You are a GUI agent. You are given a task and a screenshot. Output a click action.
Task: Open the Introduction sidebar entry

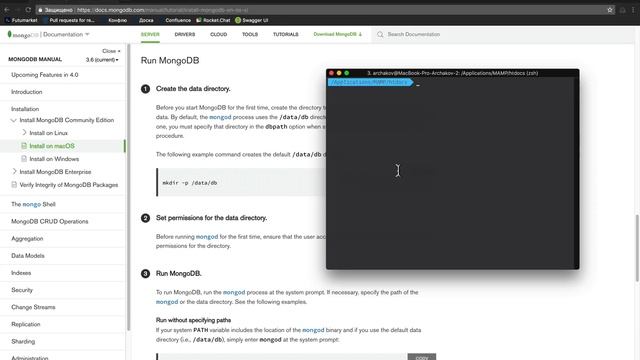27,92
